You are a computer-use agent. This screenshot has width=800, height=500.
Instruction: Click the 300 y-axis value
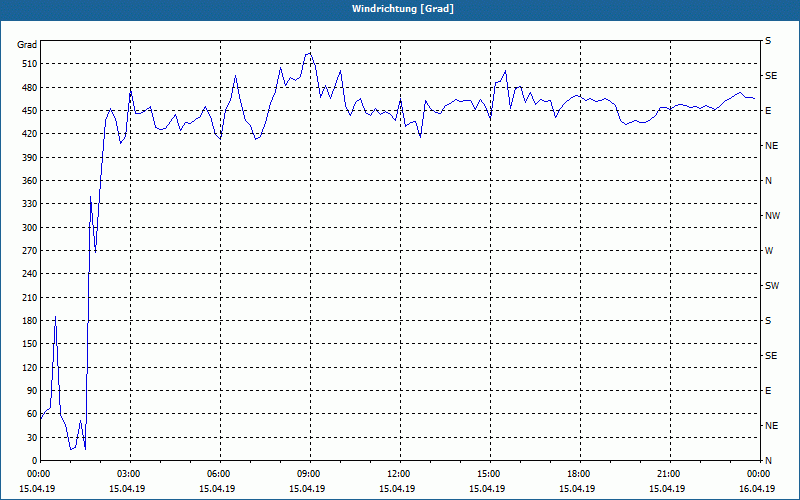(30, 228)
